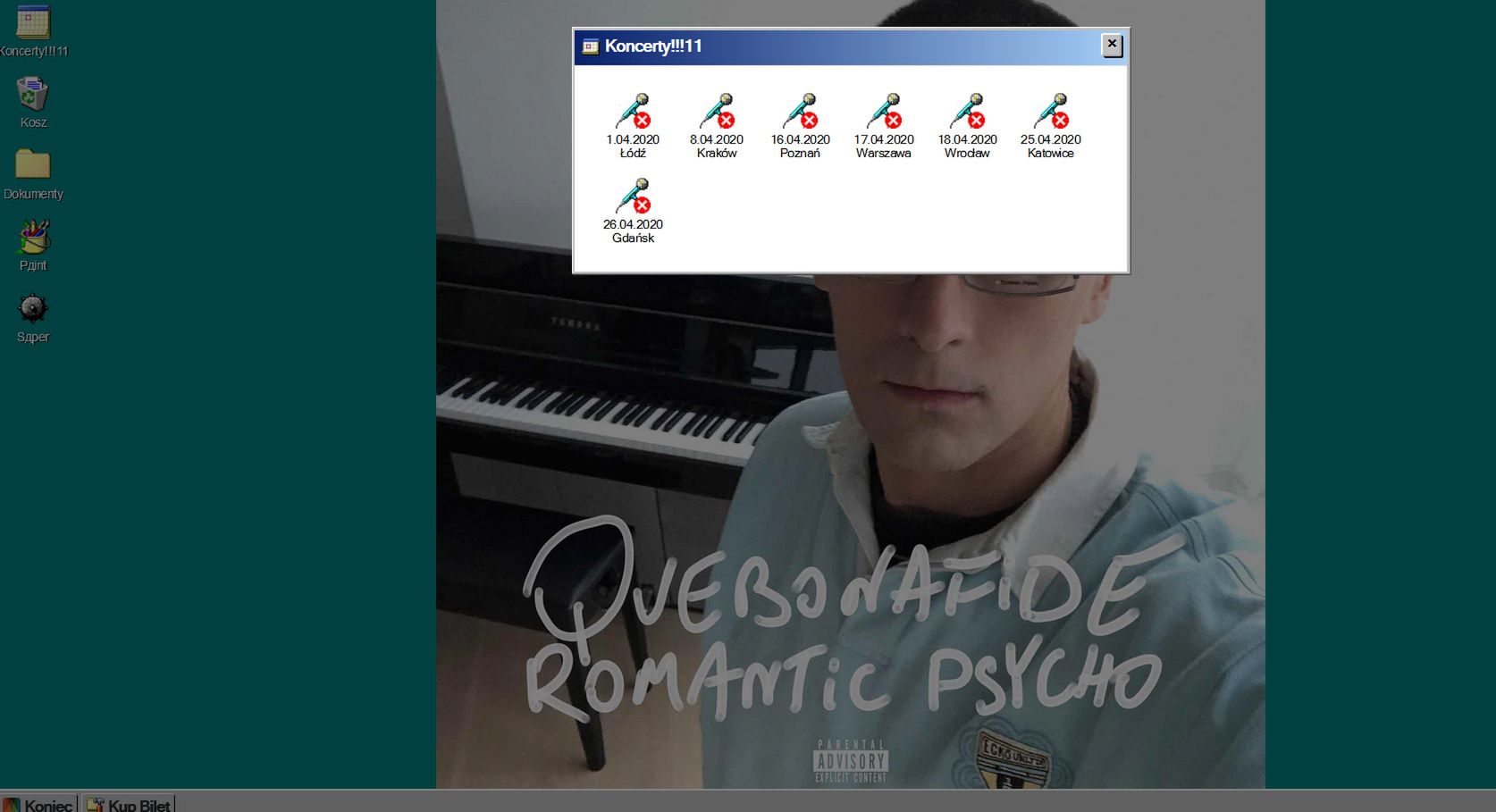Click the Koncerty!!!11 window title bar icon

tap(591, 46)
